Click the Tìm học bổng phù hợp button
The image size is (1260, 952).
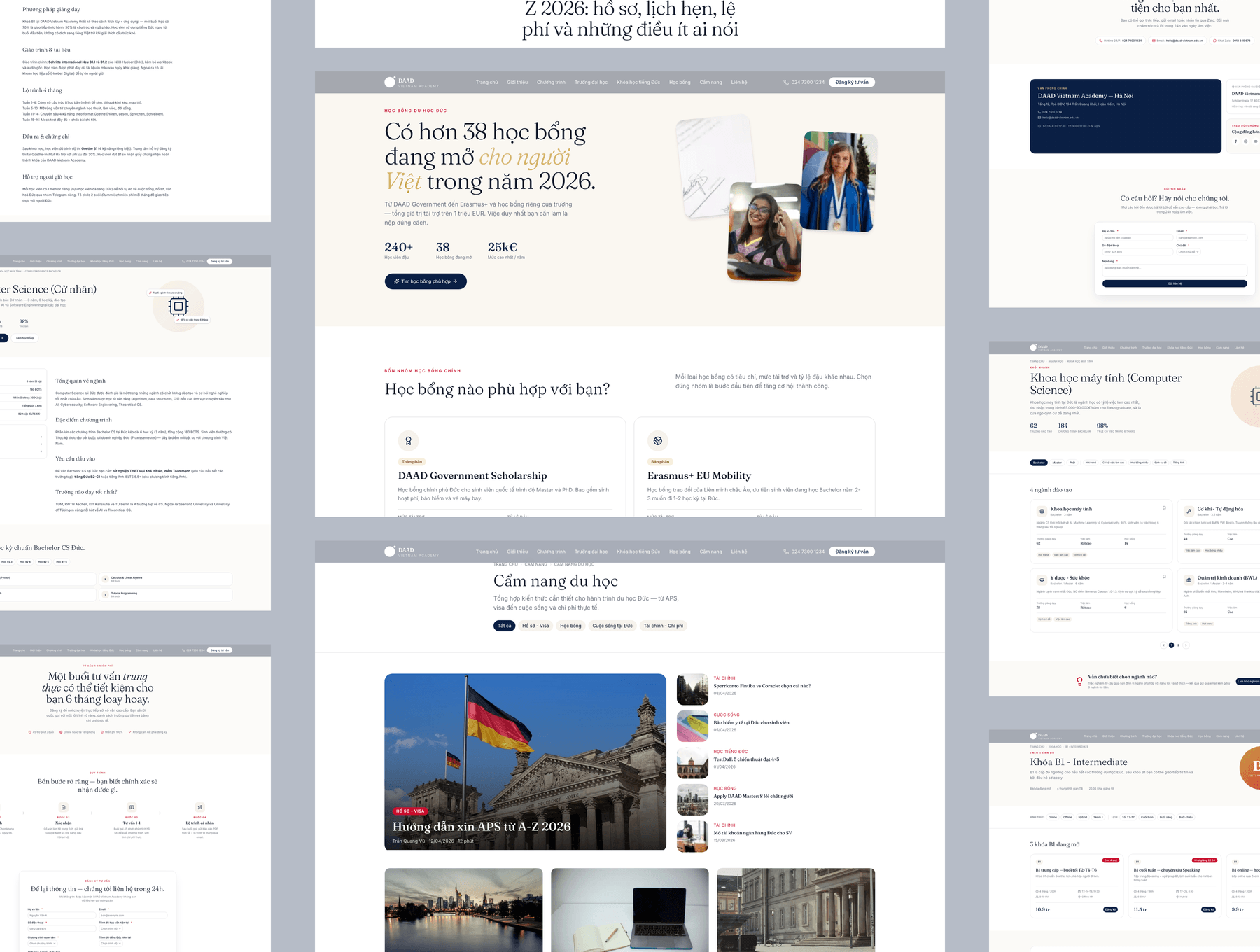click(426, 281)
